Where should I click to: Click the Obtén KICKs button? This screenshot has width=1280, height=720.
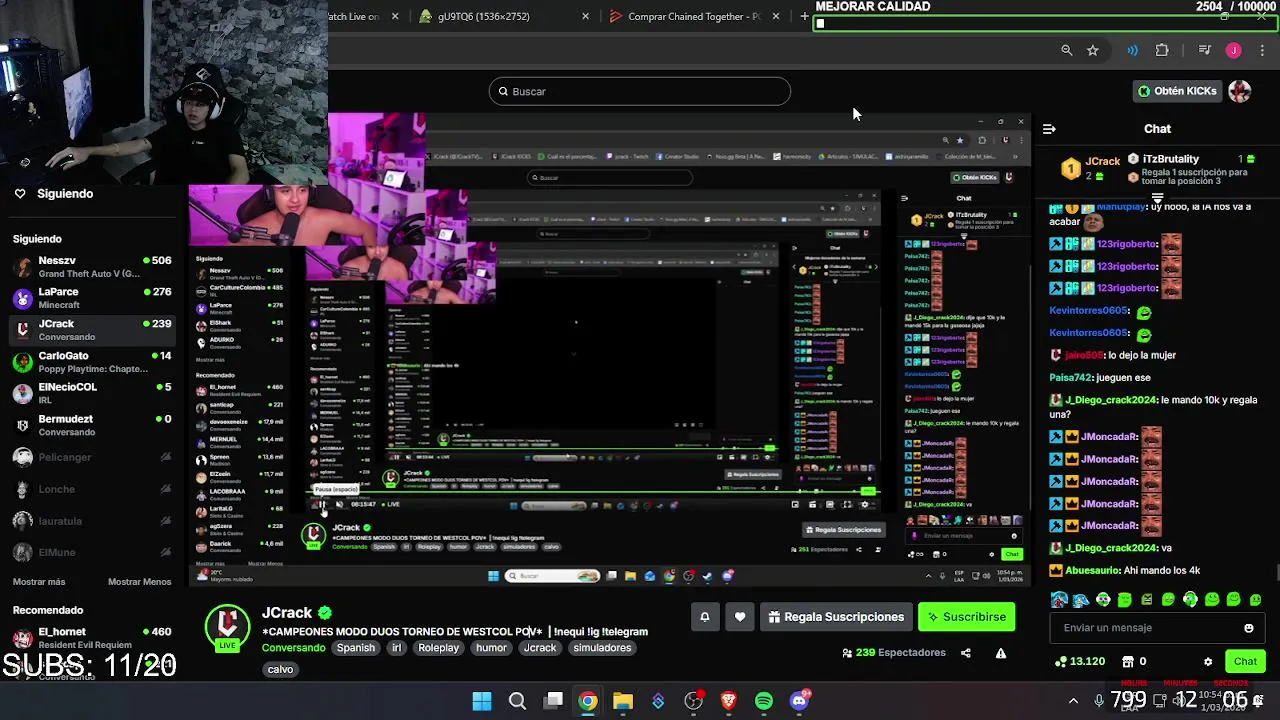(x=1177, y=91)
